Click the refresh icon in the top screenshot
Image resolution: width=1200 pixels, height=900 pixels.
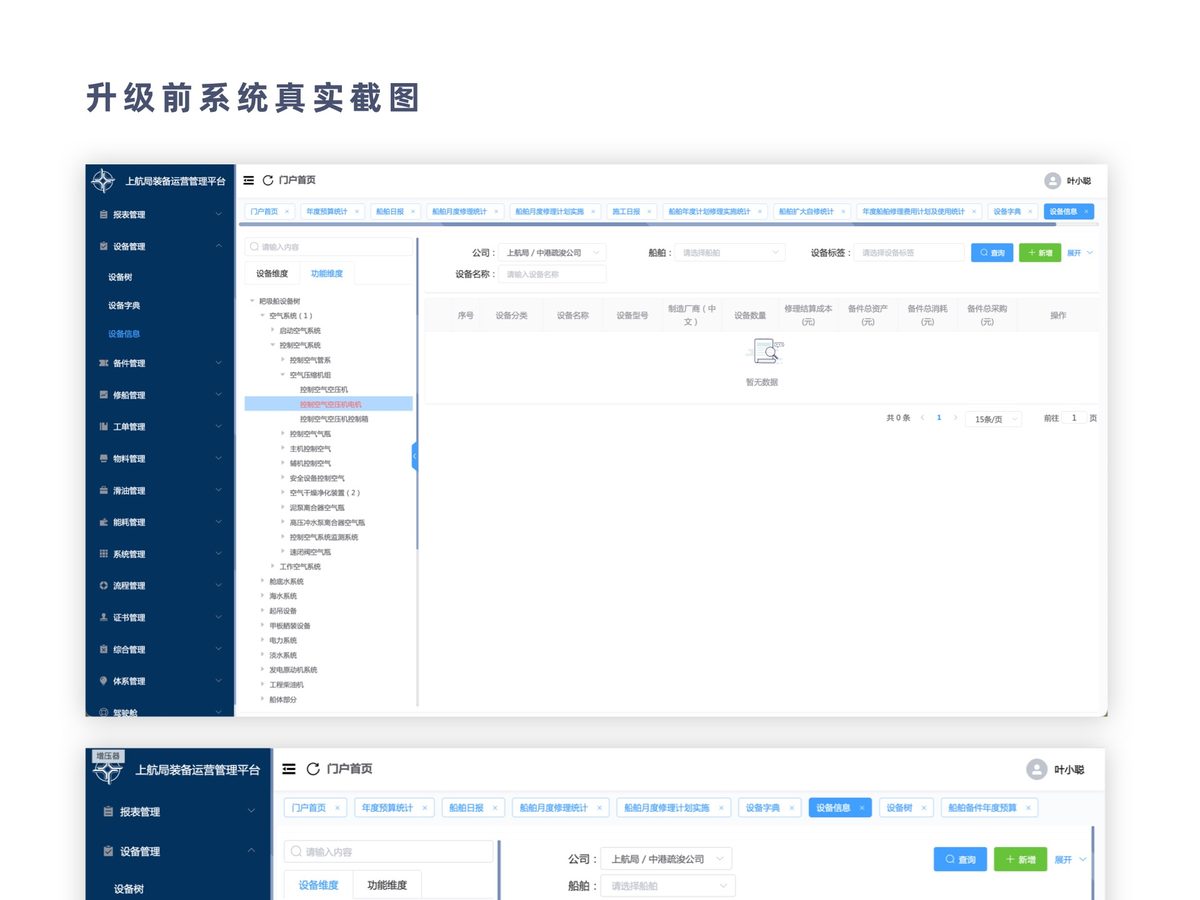pos(268,180)
